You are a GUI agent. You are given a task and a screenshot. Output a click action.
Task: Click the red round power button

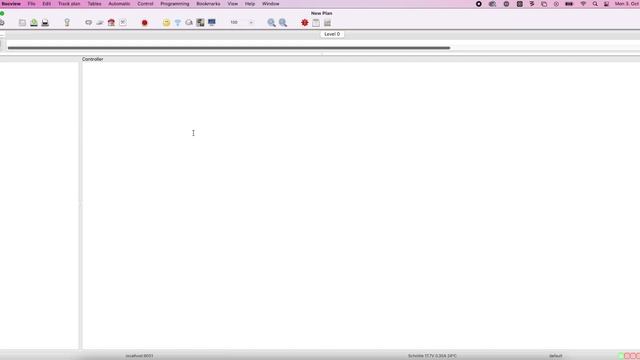[144, 23]
